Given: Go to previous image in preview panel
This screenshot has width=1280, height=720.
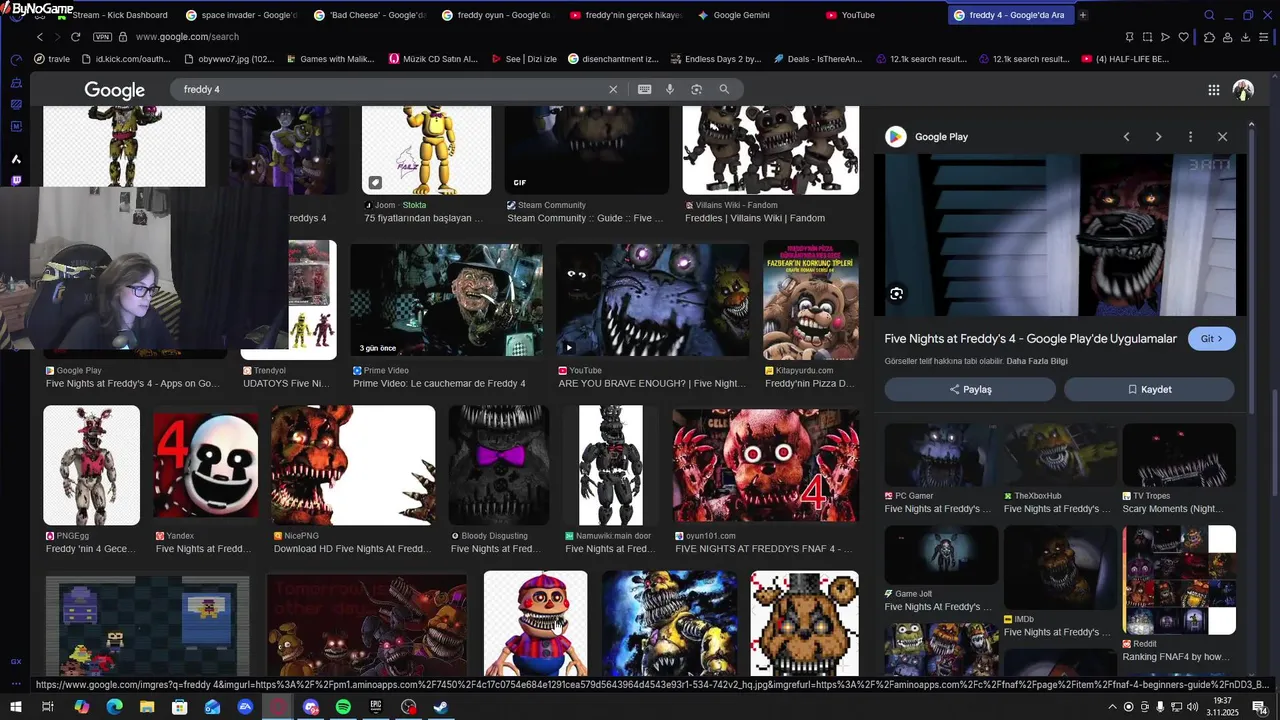Looking at the screenshot, I should [x=1126, y=137].
